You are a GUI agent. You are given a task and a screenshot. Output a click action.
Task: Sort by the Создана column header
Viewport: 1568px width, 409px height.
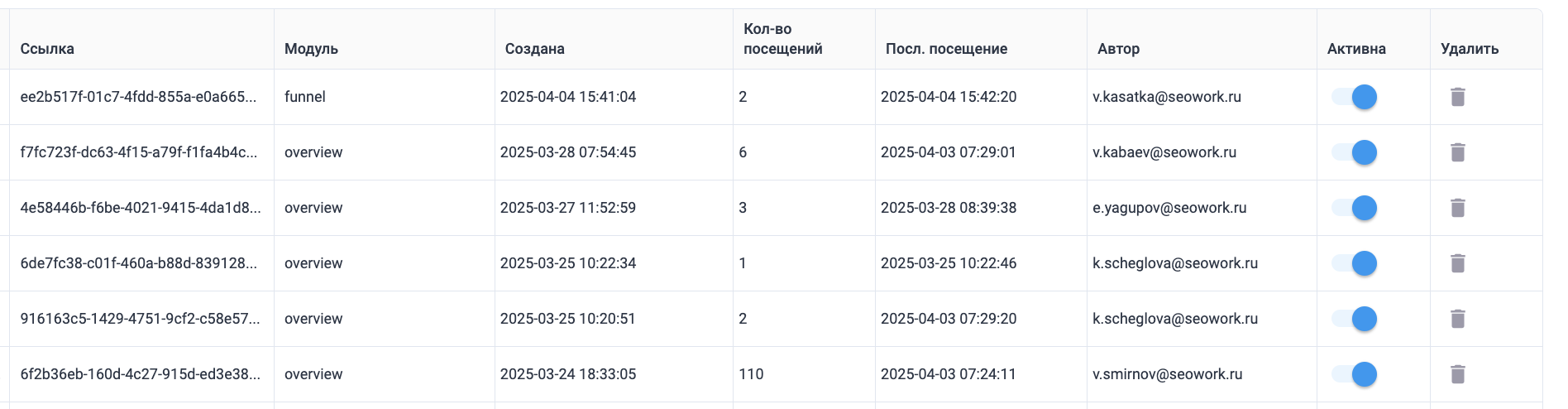pyautogui.click(x=534, y=49)
